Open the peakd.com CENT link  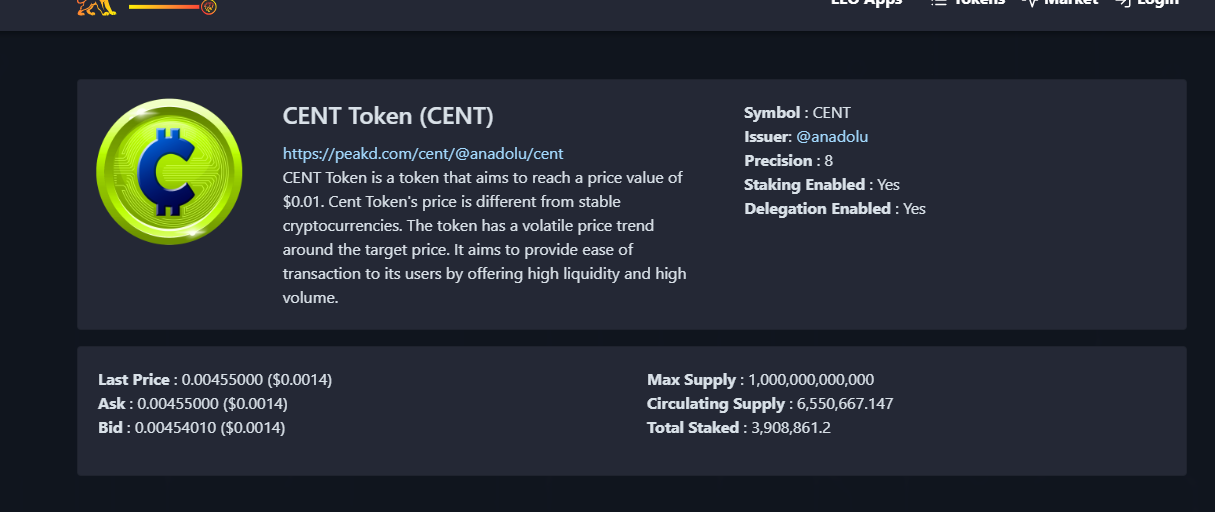click(x=423, y=153)
